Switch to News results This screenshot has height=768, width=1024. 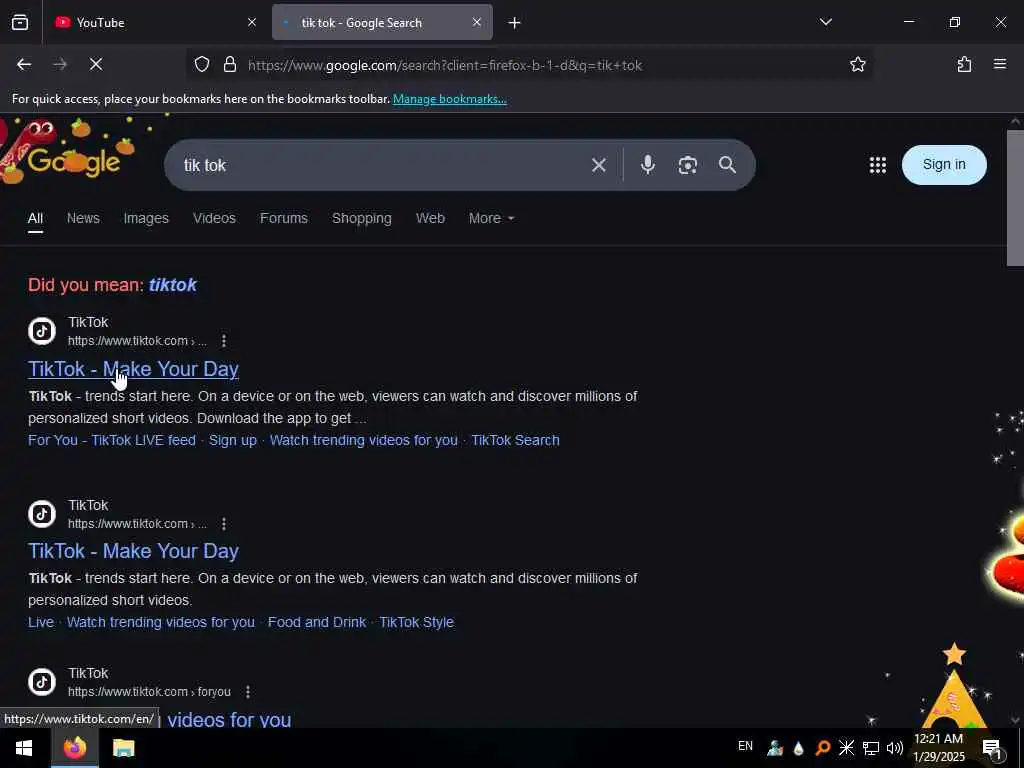[x=83, y=219]
